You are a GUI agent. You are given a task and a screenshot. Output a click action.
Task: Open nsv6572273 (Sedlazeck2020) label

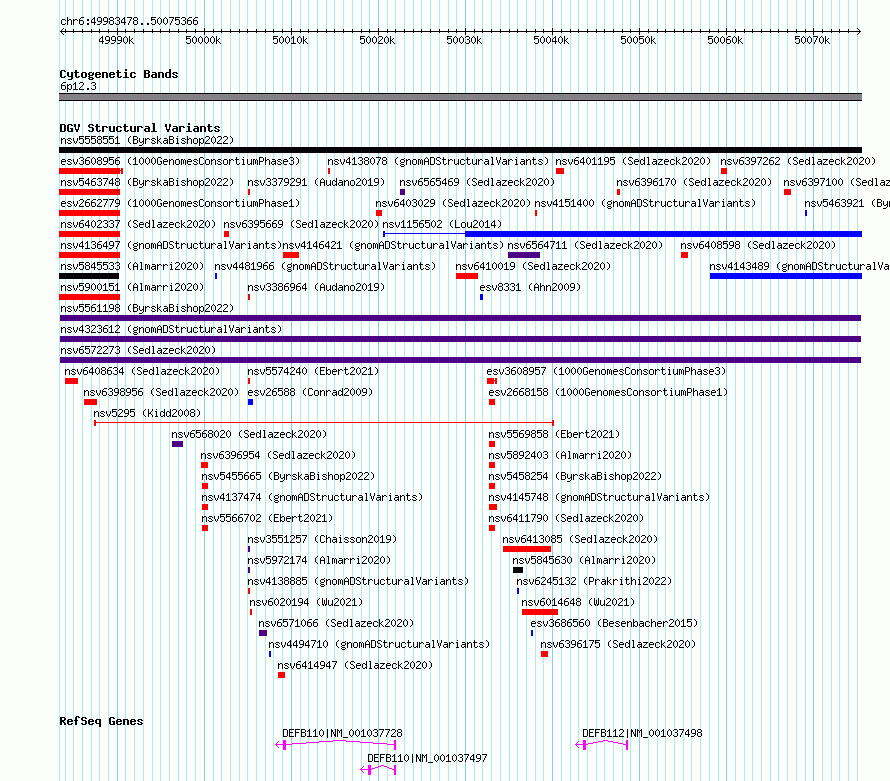(138, 350)
